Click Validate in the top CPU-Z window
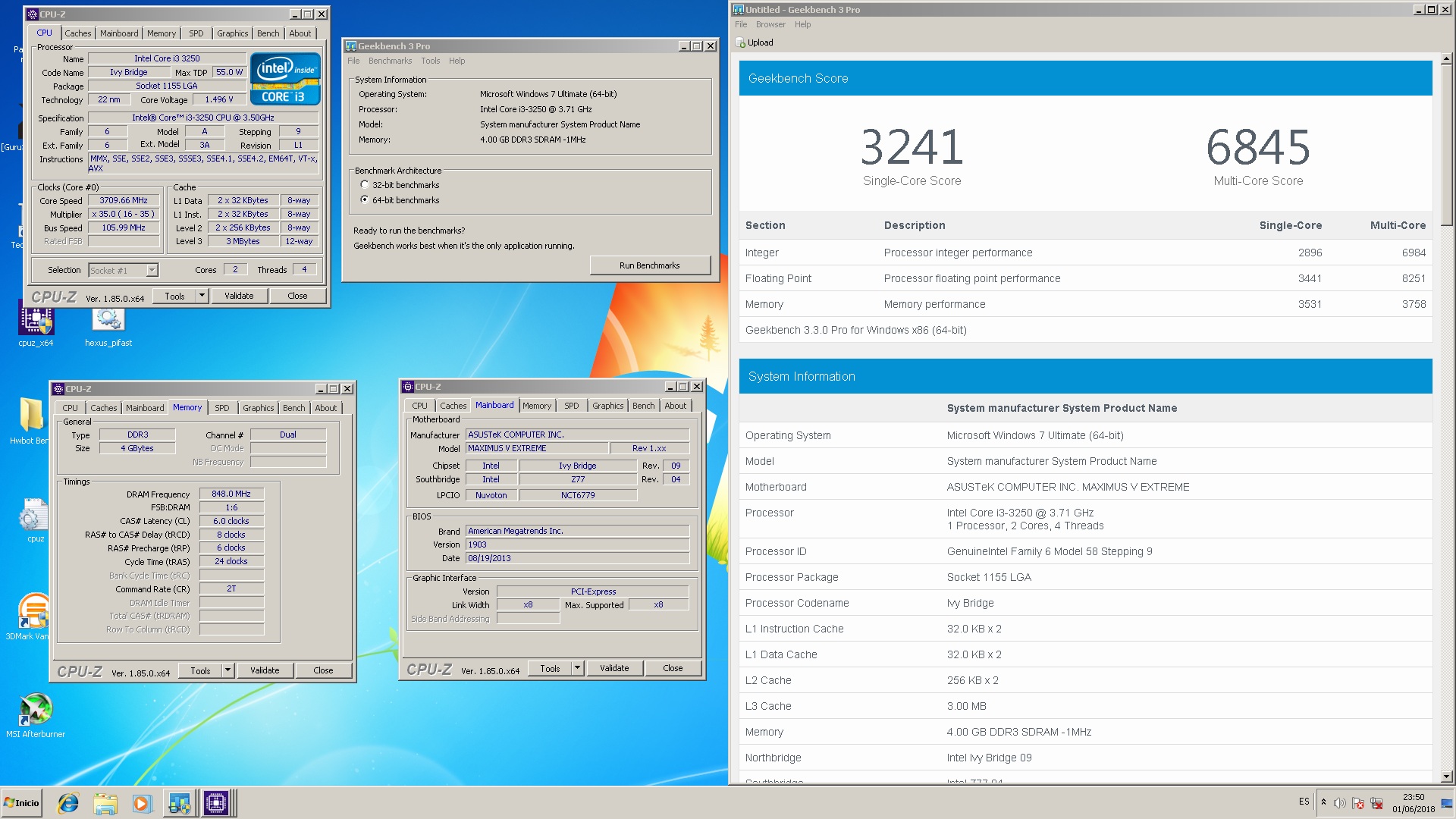The image size is (1456, 819). coord(239,296)
